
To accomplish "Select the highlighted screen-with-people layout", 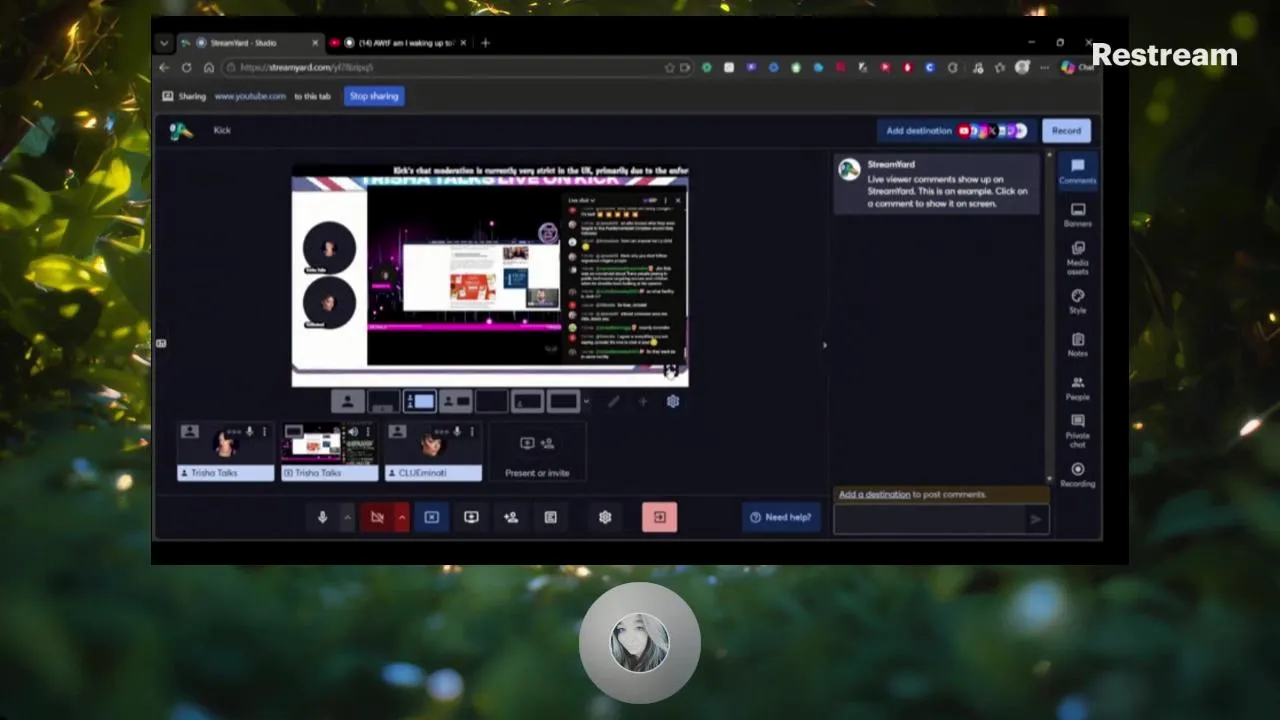I will (x=419, y=401).
